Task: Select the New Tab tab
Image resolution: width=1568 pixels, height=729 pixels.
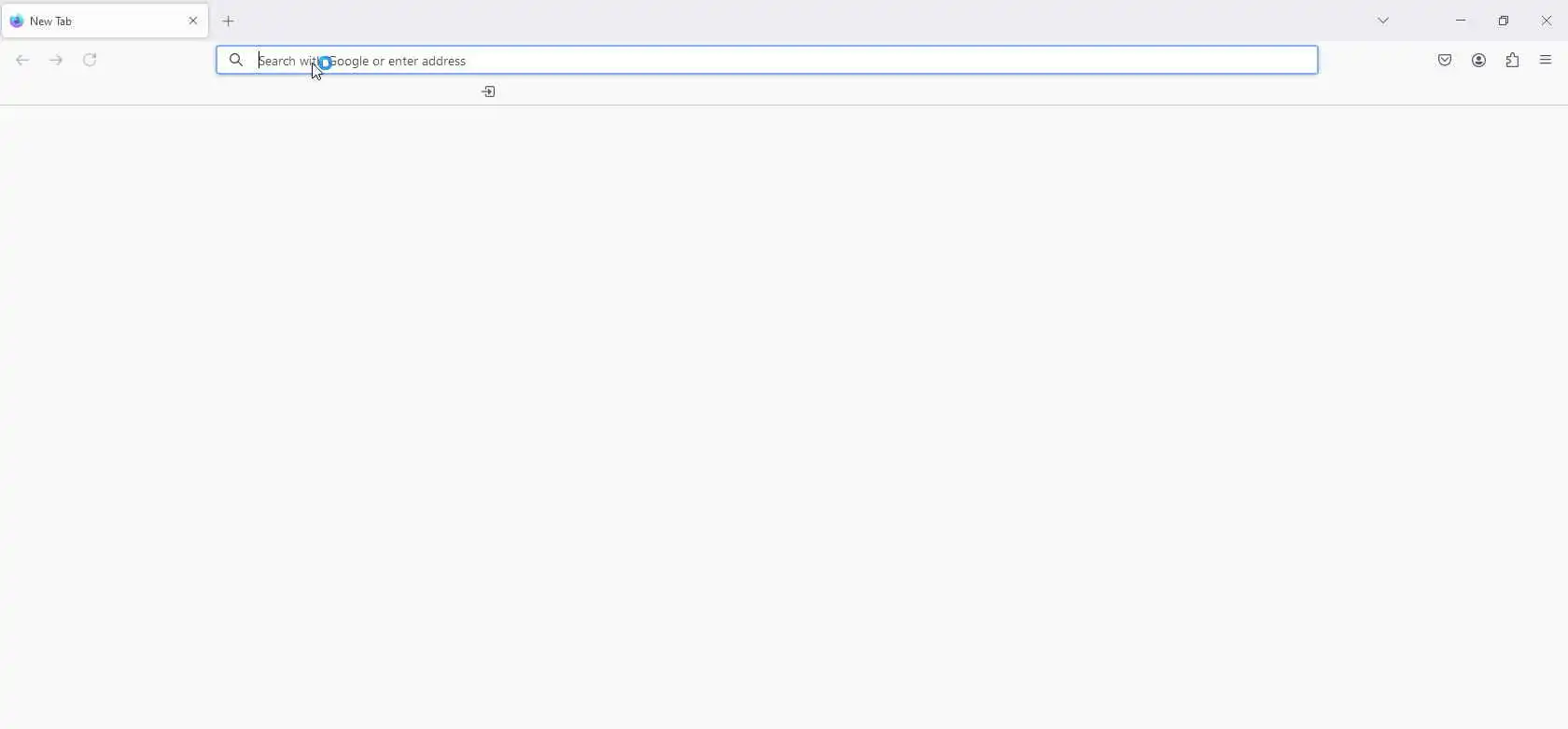Action: point(105,21)
